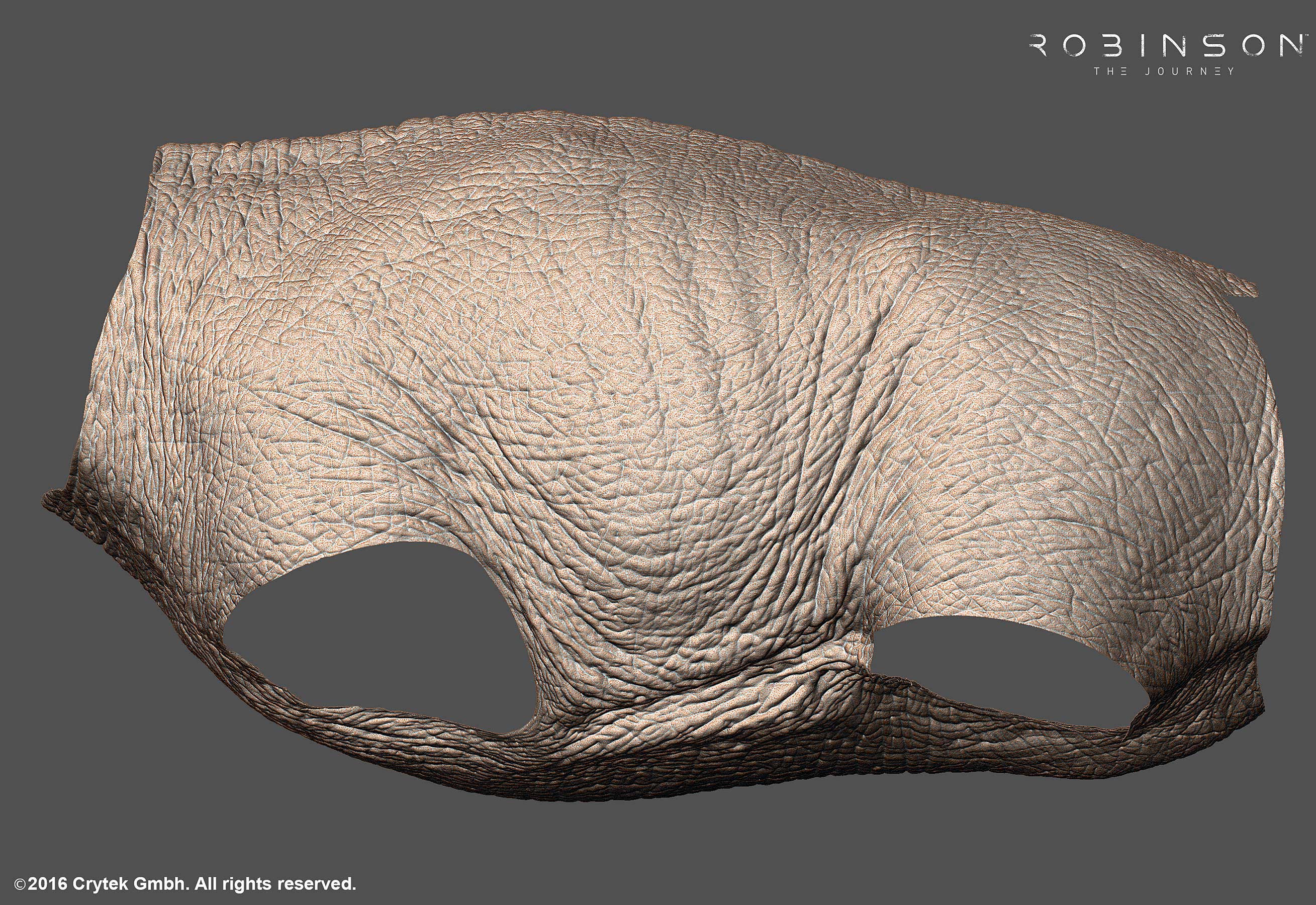Click the "THE JOURNEY" subtitle text
The height and width of the screenshot is (905, 1316).
[x=1164, y=71]
